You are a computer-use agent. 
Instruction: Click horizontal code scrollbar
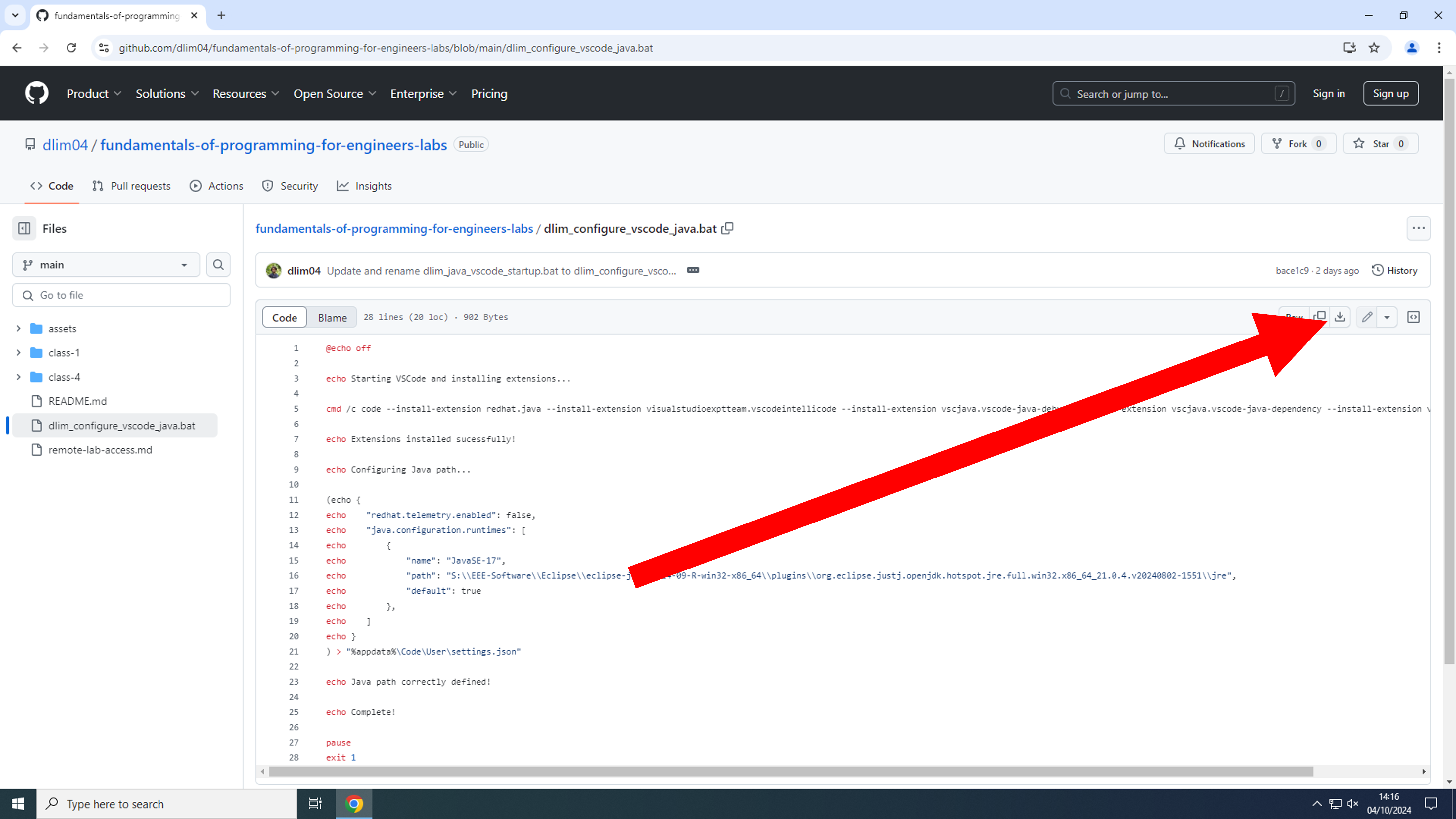[x=791, y=772]
